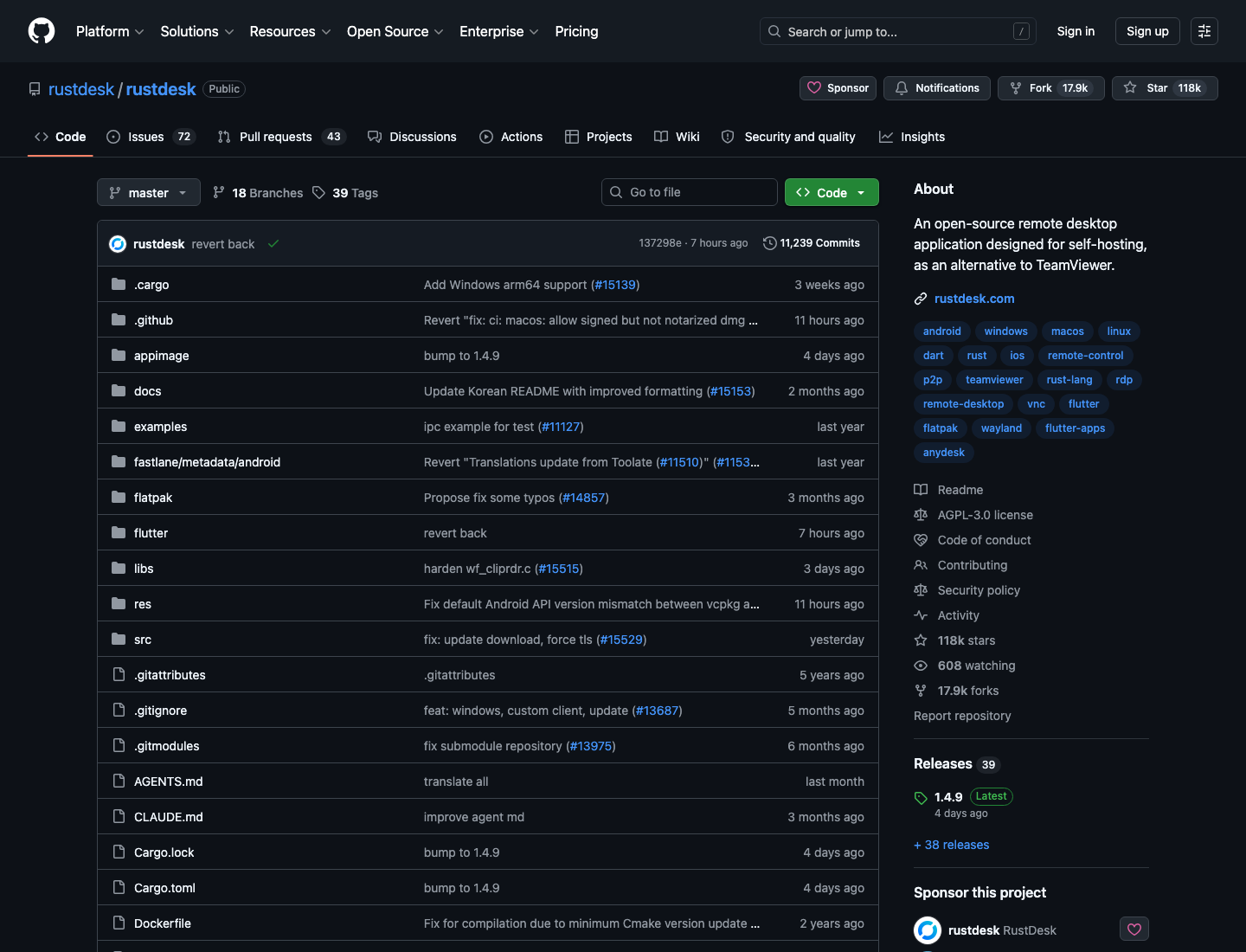Click the eye icon beside 608 watching
Screen dimensions: 1246x952
tap(921, 666)
